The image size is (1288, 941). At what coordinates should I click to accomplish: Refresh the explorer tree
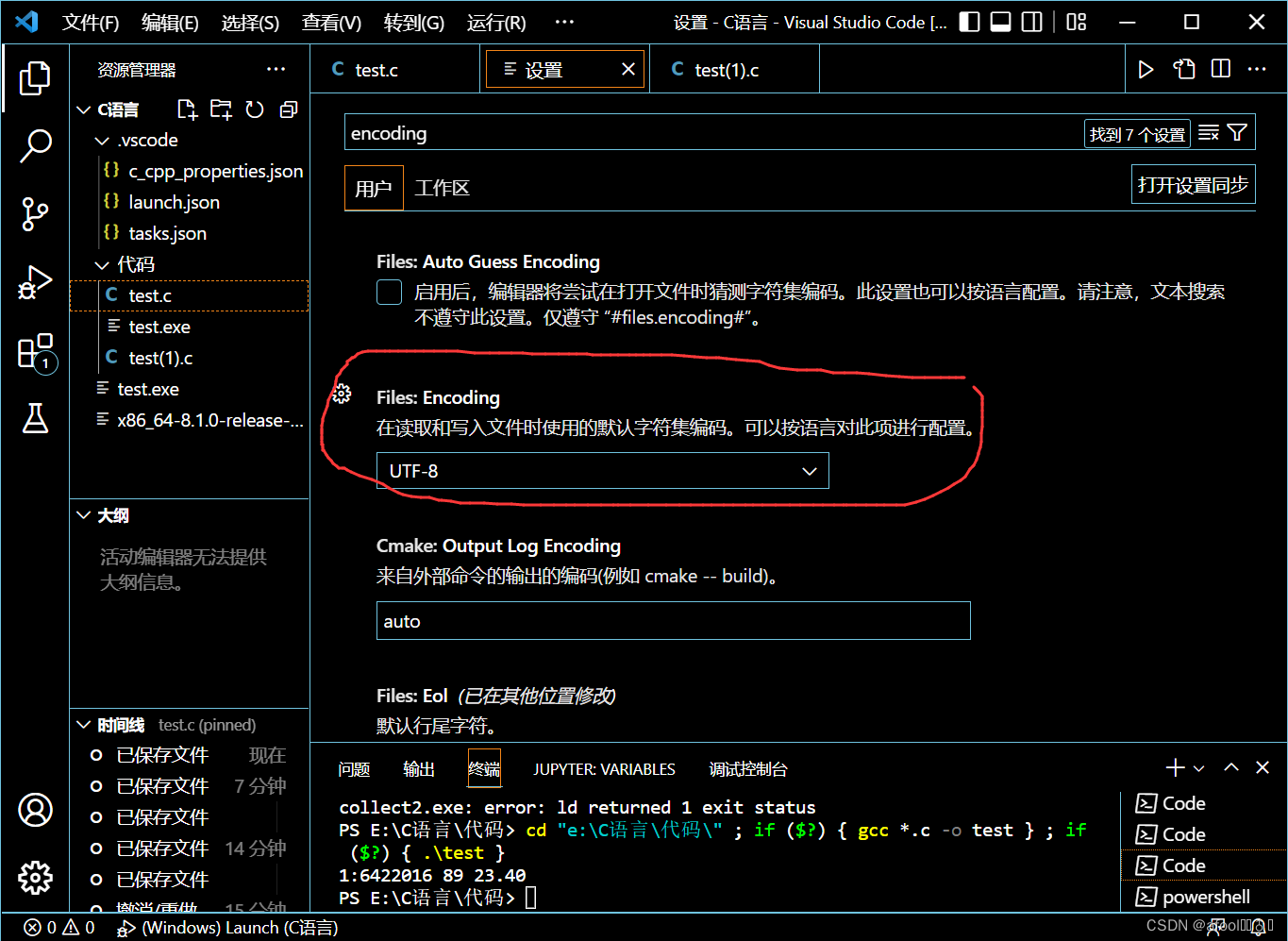click(x=255, y=109)
